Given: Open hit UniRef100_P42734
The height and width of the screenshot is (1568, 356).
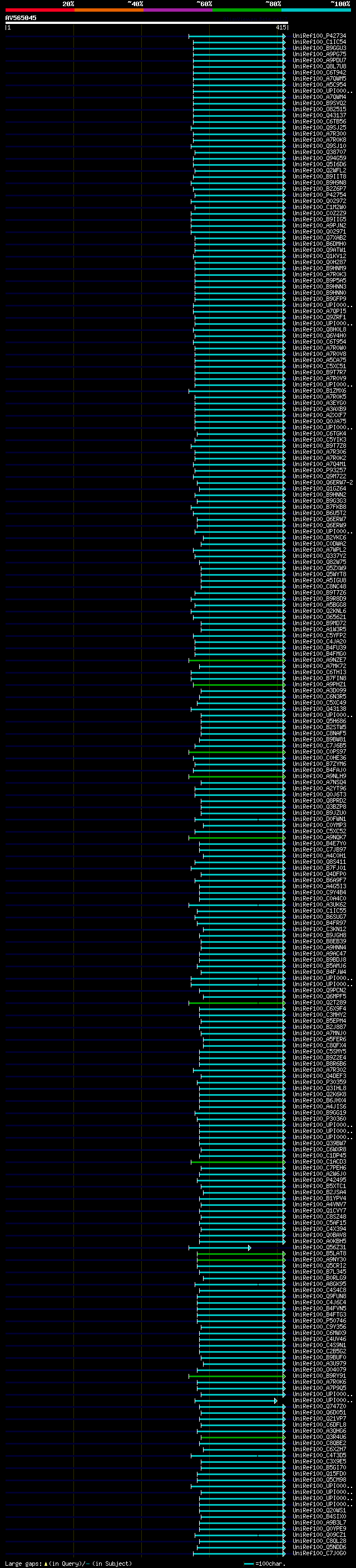Looking at the screenshot, I should point(319,36).
